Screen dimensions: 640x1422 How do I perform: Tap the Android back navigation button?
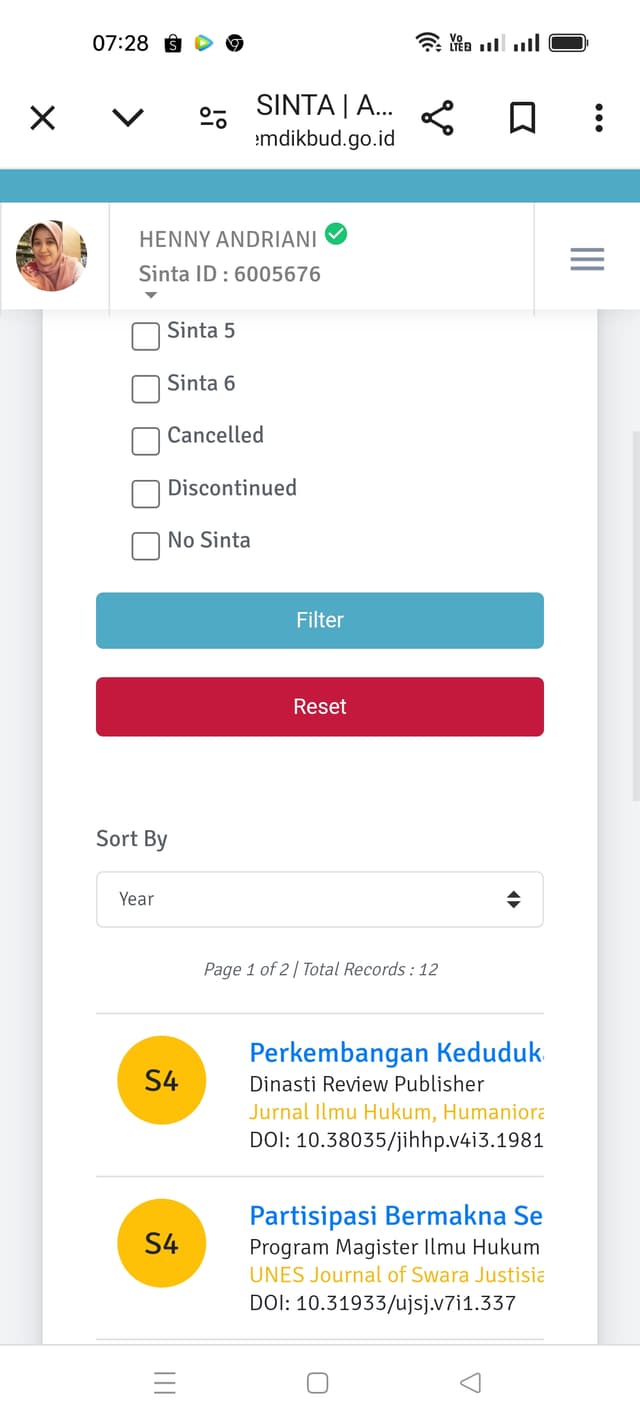click(x=470, y=1382)
